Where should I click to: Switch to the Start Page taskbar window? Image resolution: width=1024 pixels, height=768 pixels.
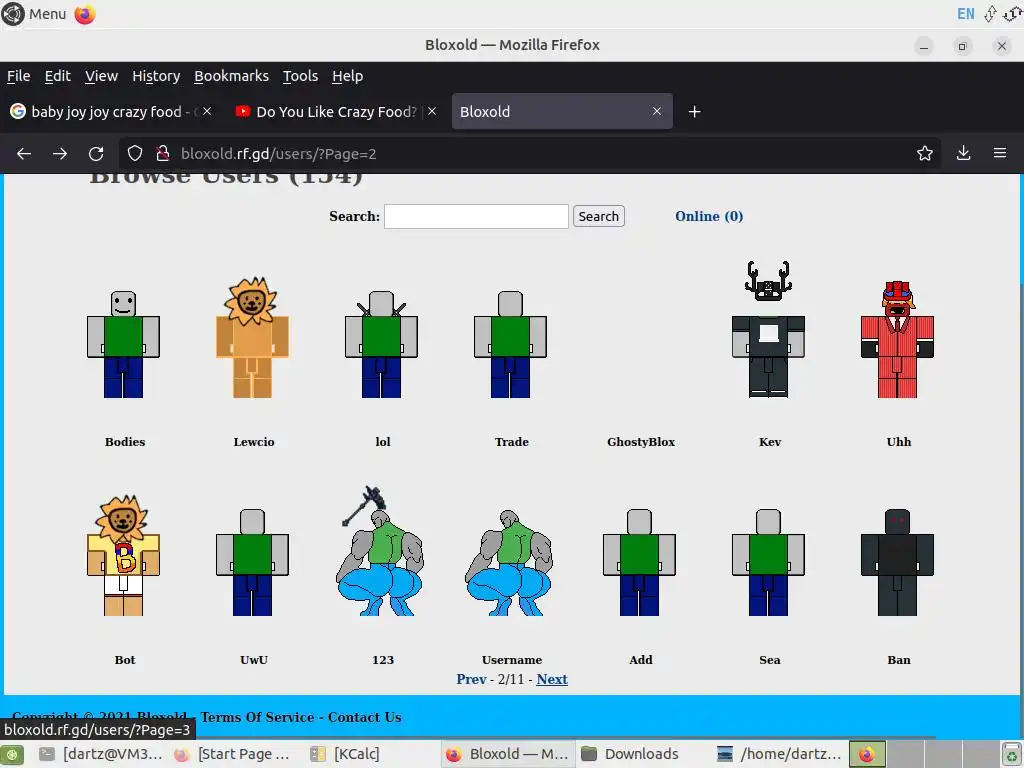click(x=232, y=754)
